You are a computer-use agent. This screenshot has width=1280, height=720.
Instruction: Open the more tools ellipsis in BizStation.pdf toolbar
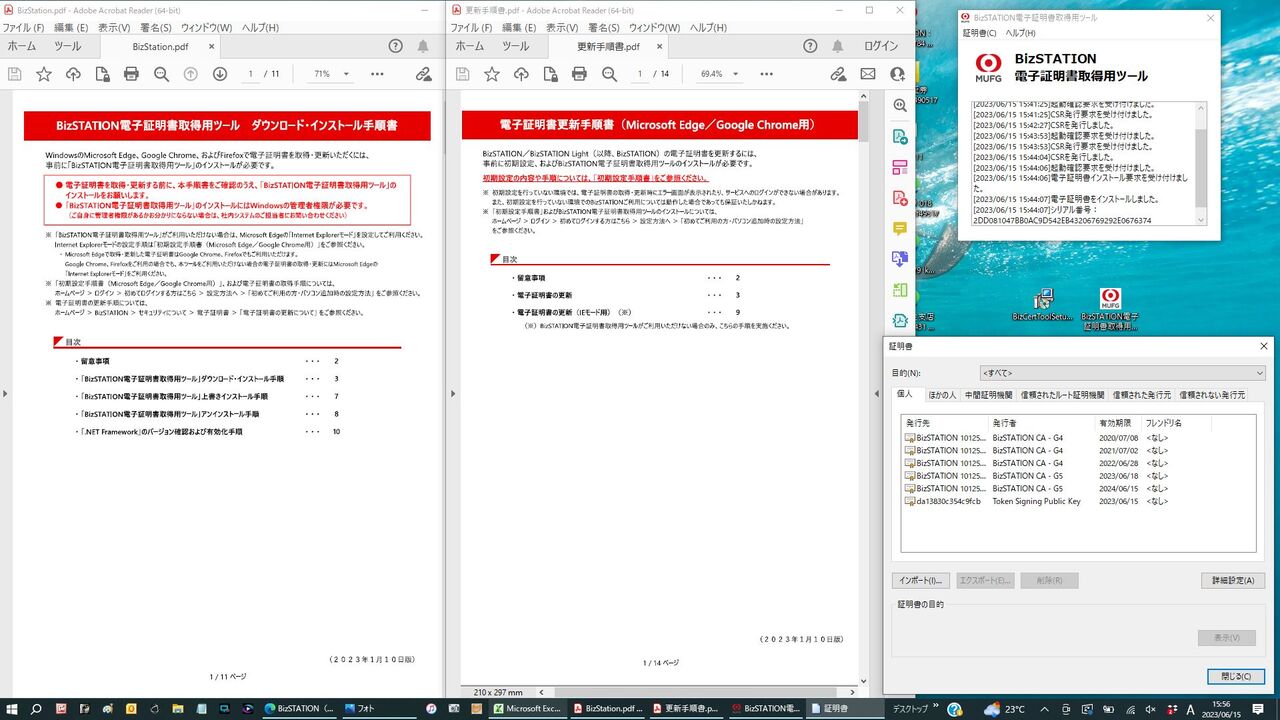(377, 74)
